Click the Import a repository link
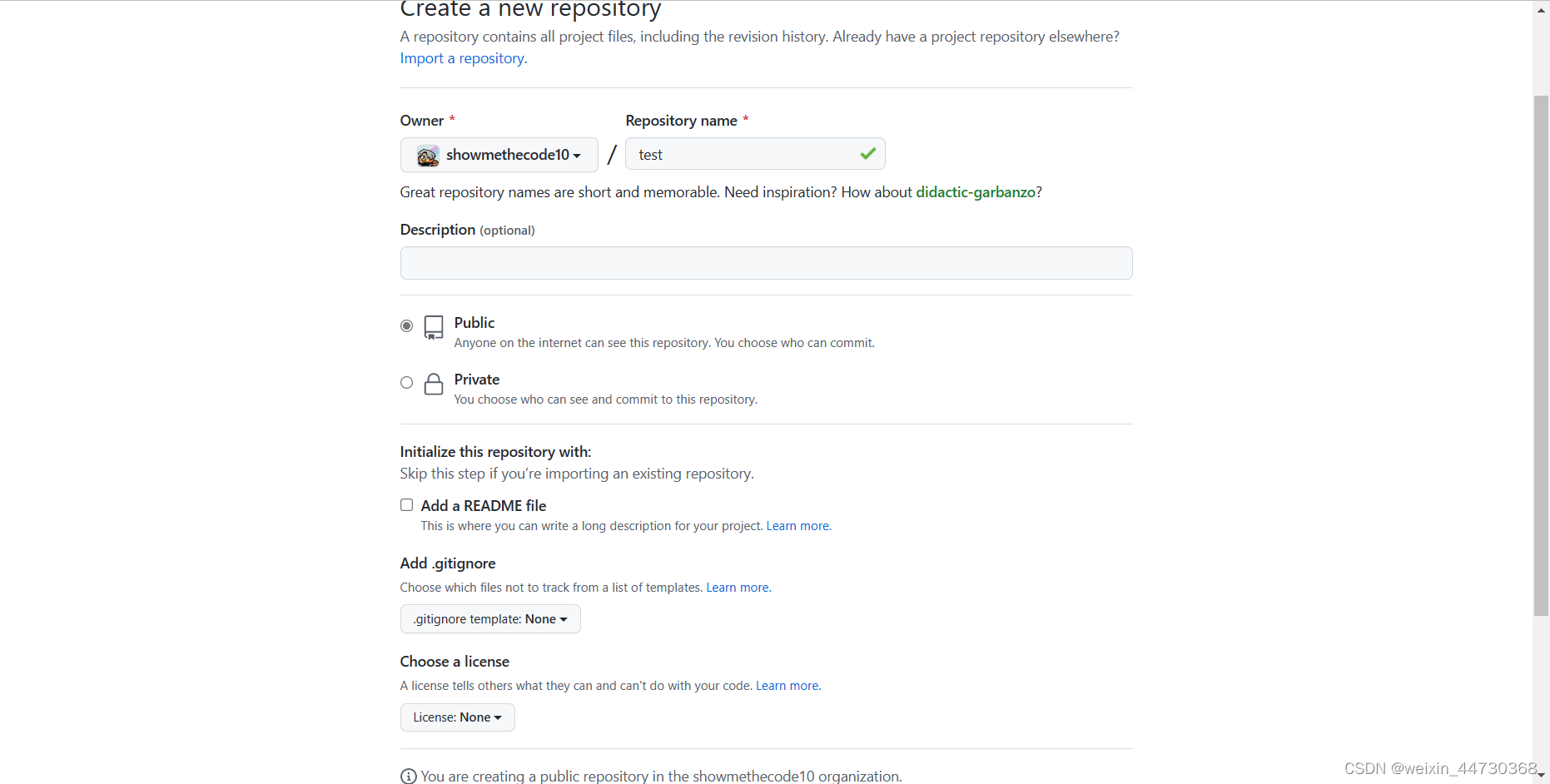Screen dimensions: 1550x784 (462, 57)
